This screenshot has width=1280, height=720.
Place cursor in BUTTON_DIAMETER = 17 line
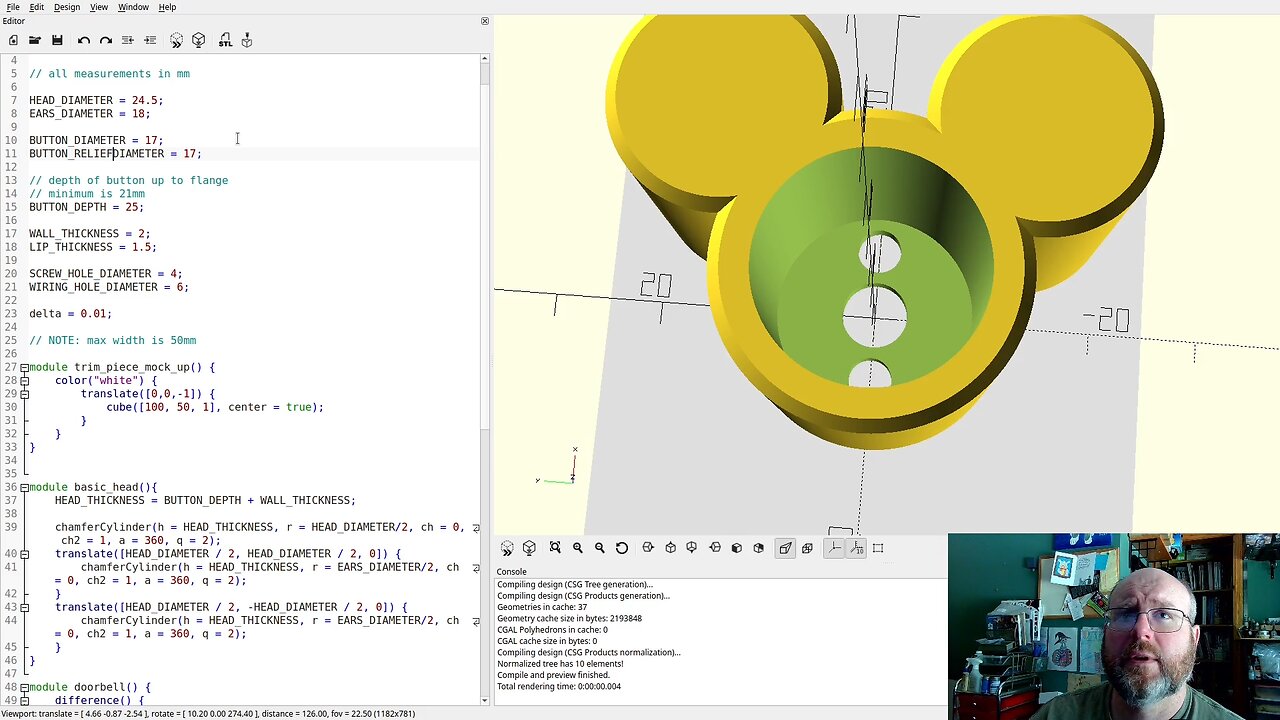[96, 140]
